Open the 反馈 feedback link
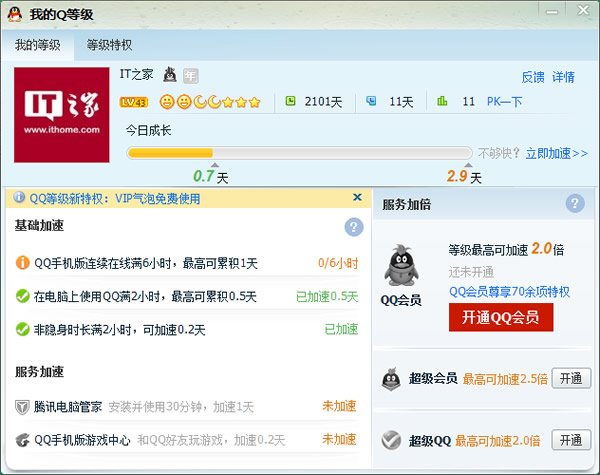 533,77
